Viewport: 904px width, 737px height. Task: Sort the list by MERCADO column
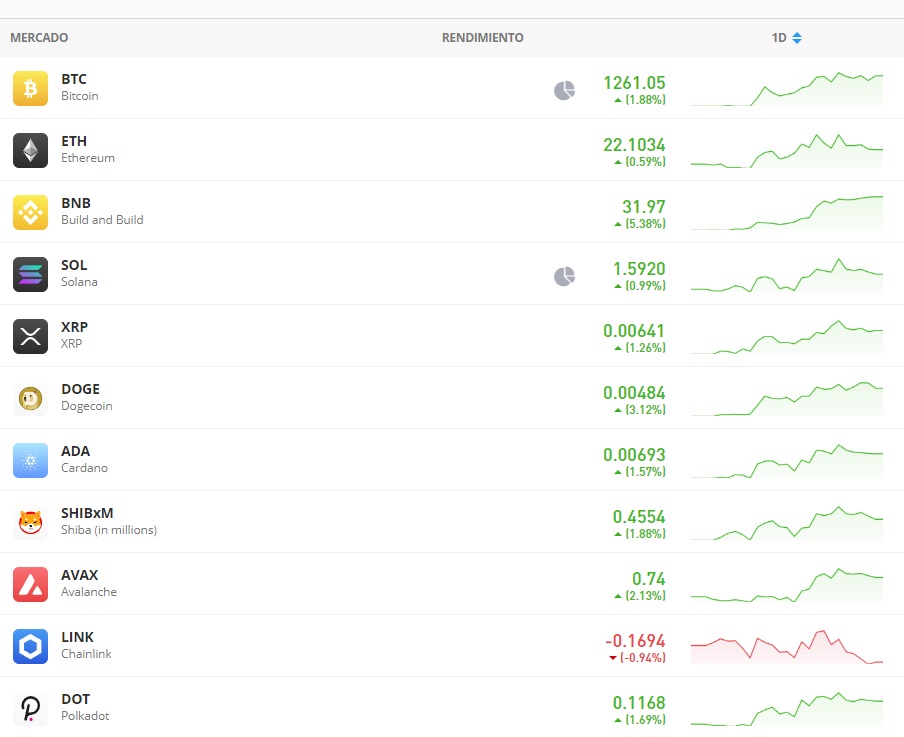point(39,37)
